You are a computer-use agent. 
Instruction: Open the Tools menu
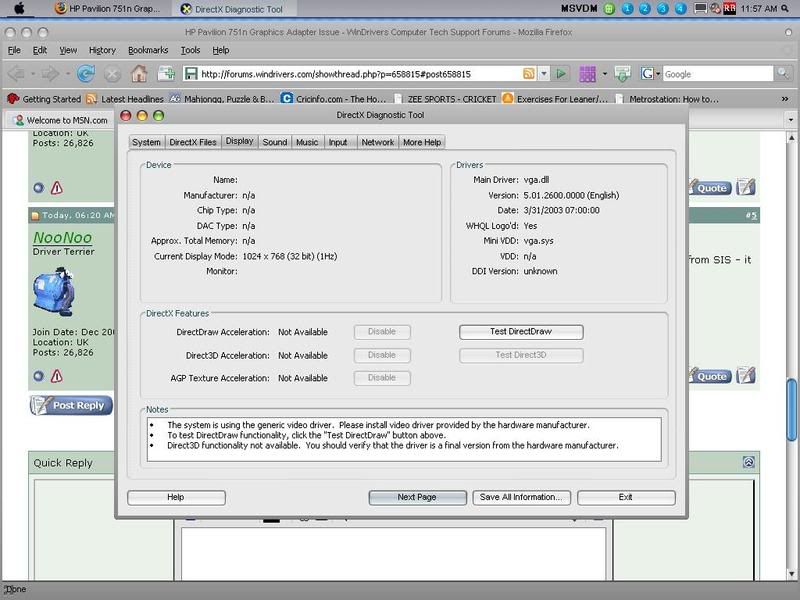[x=190, y=50]
